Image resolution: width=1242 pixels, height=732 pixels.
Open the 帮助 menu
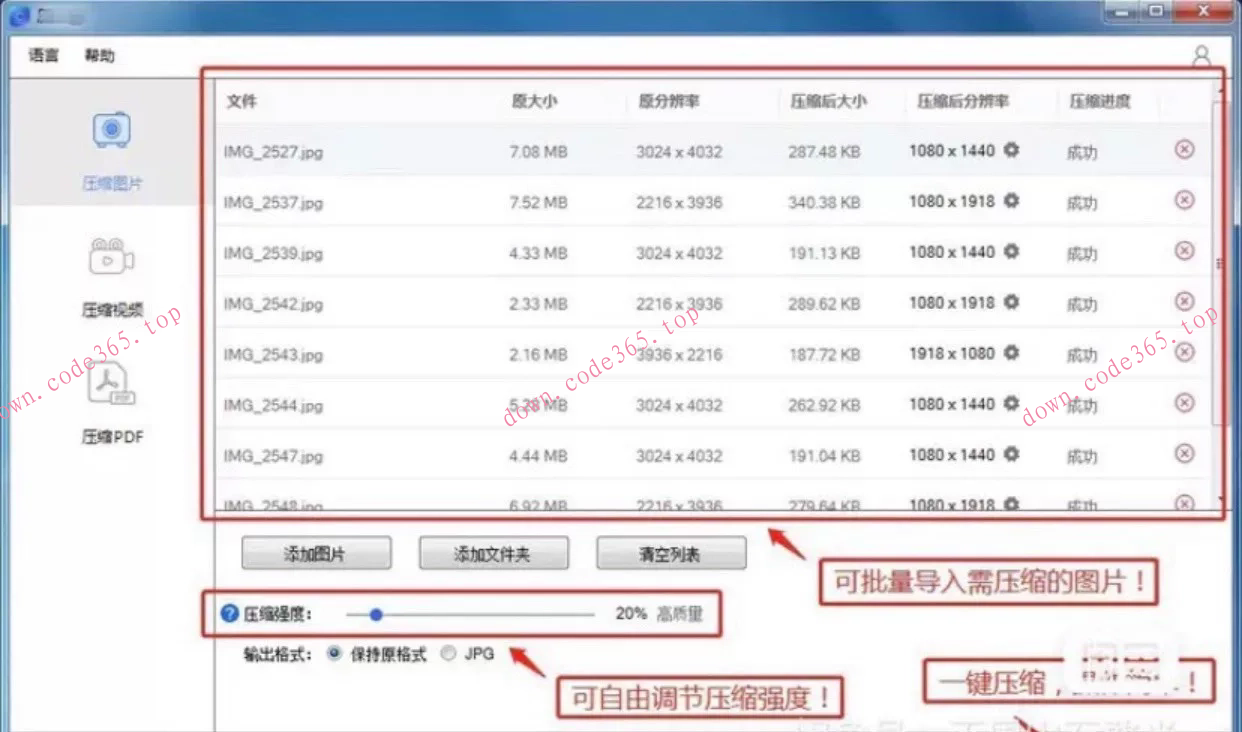tap(98, 56)
